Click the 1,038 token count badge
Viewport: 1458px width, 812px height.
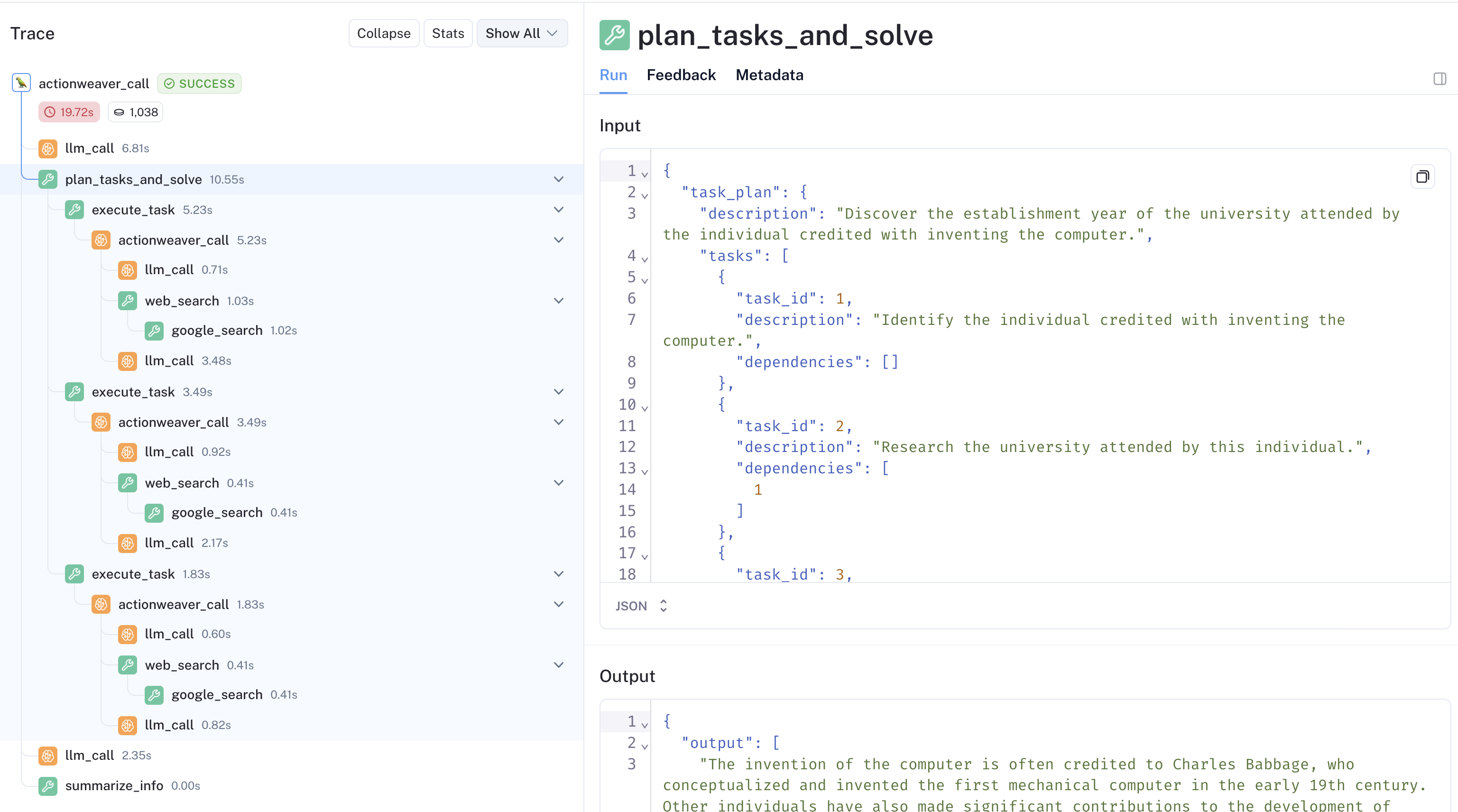pyautogui.click(x=135, y=112)
